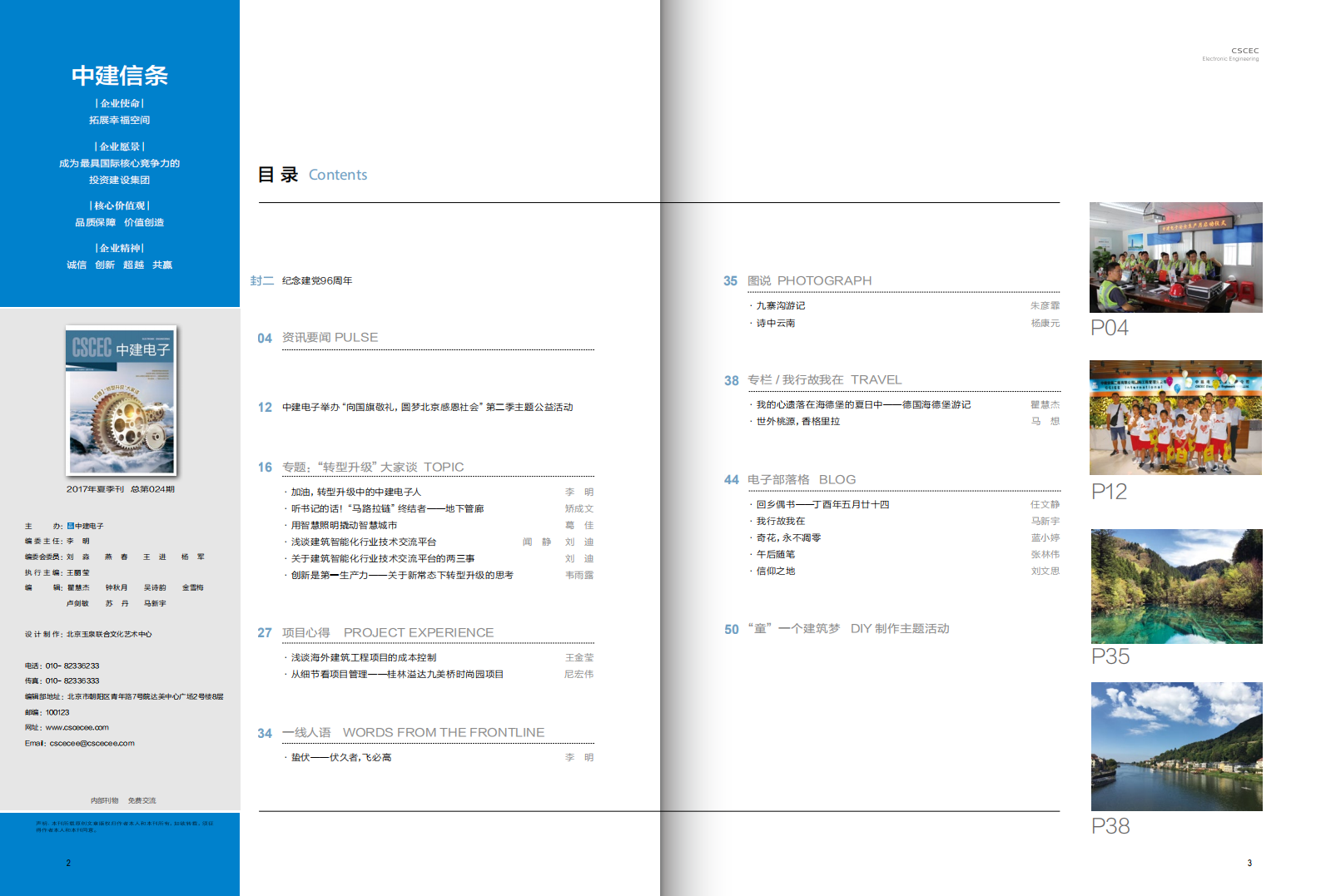Open '"童"一个建筑梦 DIY 制作主题活动' entry

848,628
